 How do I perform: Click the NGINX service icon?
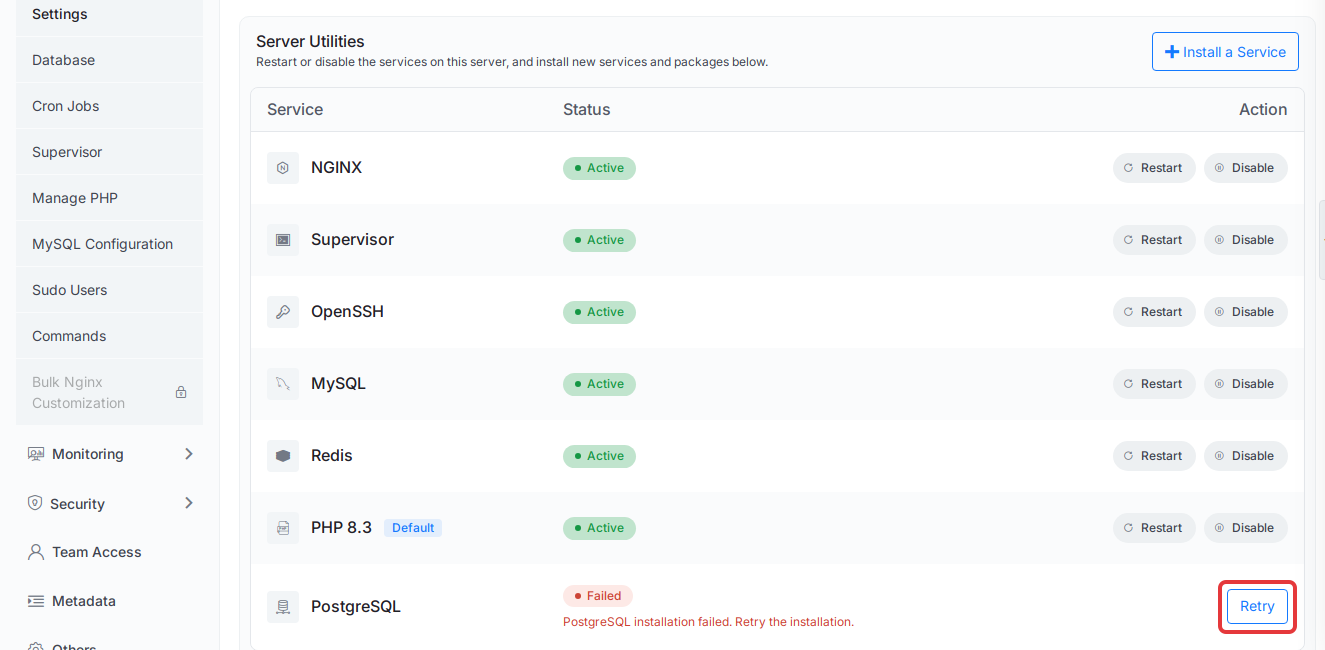[x=283, y=168]
